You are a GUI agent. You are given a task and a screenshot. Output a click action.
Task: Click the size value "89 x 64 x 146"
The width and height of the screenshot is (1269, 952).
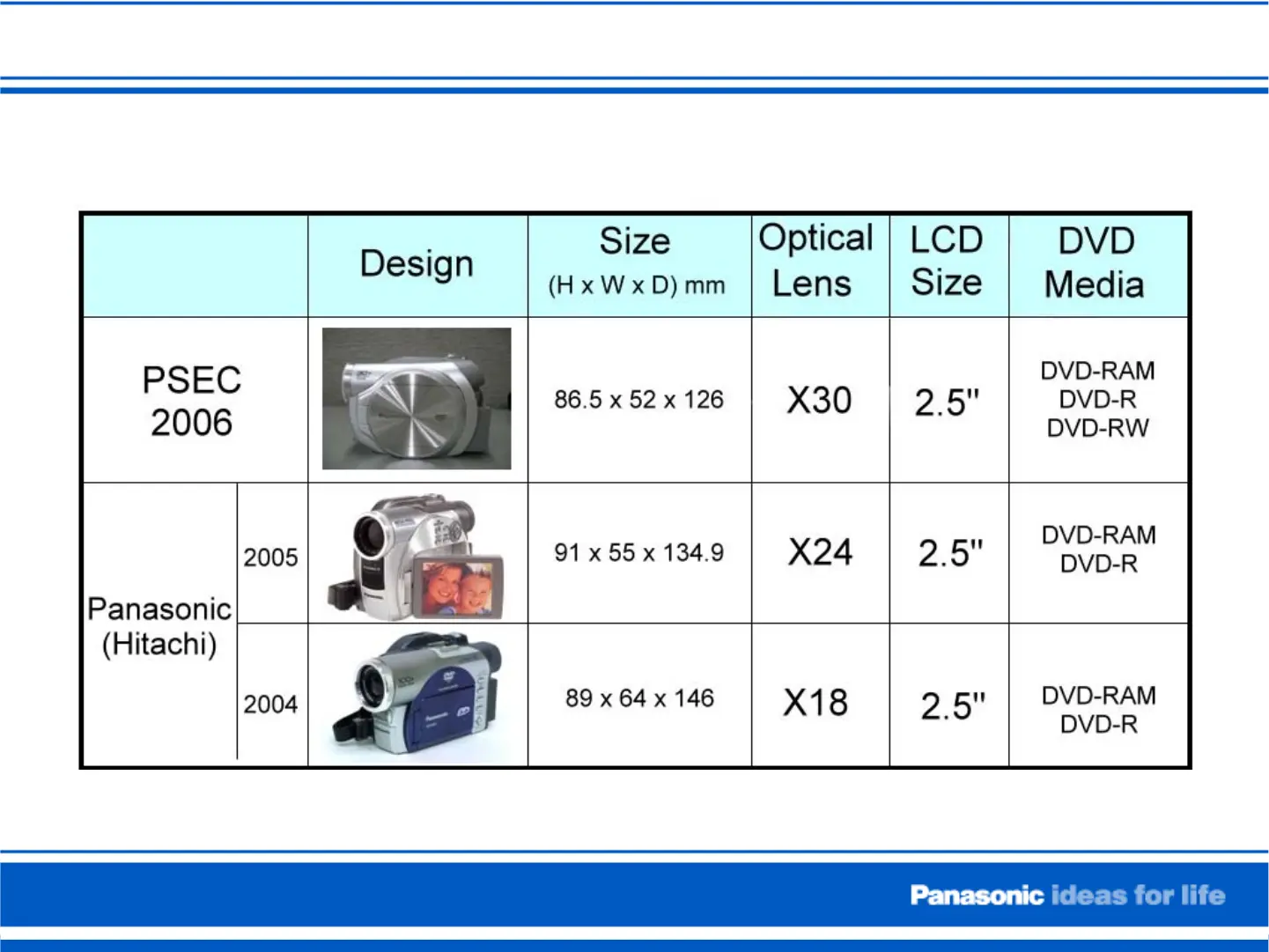pyautogui.click(x=639, y=698)
